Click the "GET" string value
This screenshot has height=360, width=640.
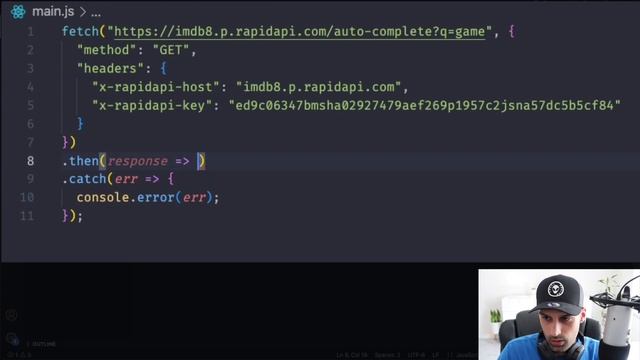[x=171, y=50]
